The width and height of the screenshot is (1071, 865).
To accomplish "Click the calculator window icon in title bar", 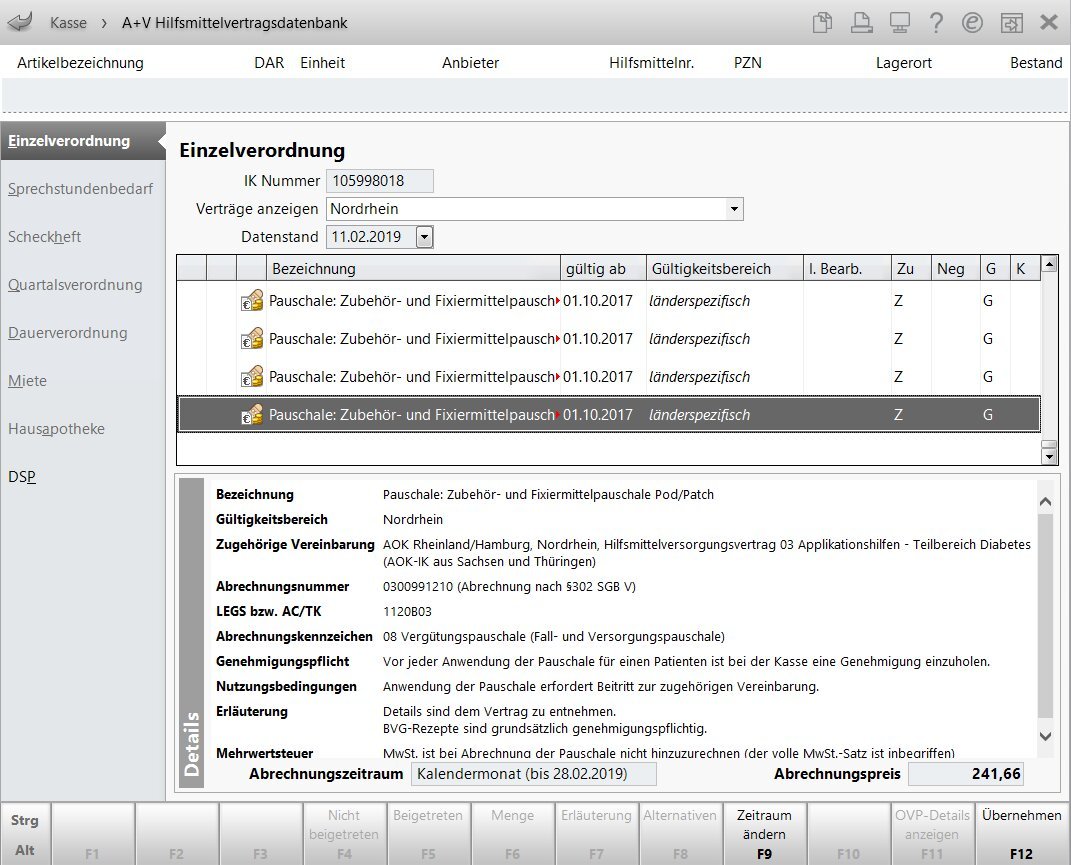I will [x=1011, y=23].
